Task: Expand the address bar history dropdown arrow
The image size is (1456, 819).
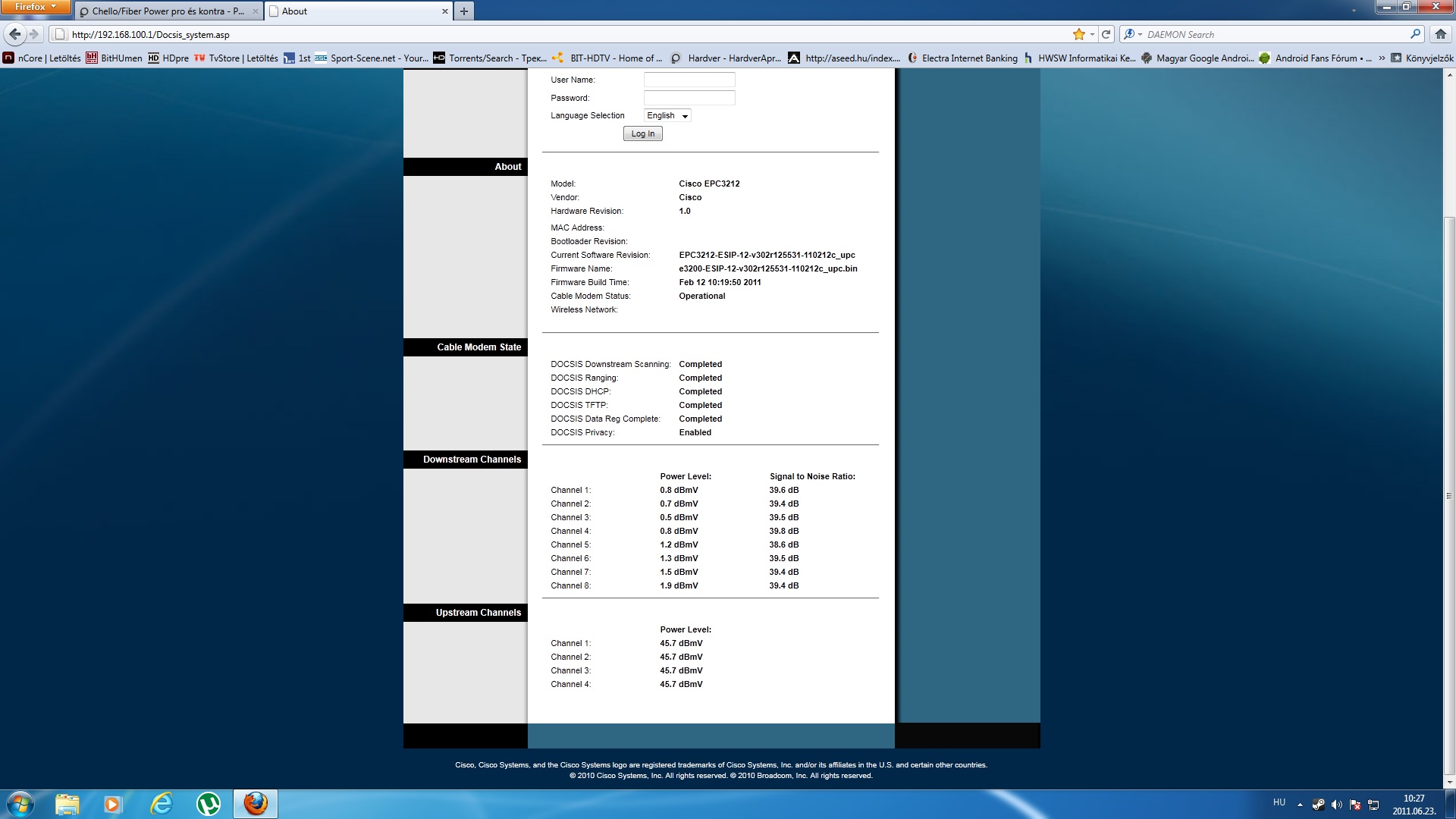Action: coord(1092,34)
